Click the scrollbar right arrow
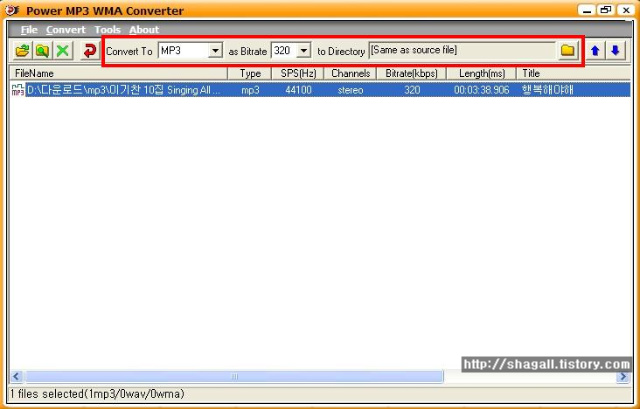The image size is (640, 409). pyautogui.click(x=623, y=376)
